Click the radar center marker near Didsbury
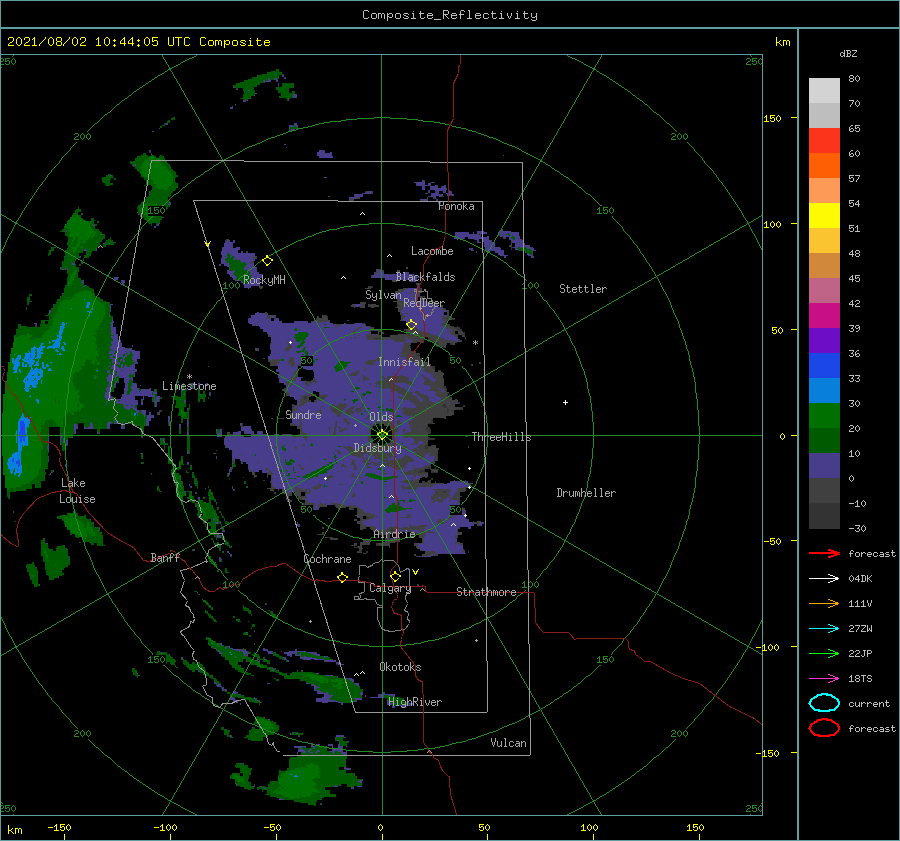This screenshot has width=900, height=841. (382, 435)
